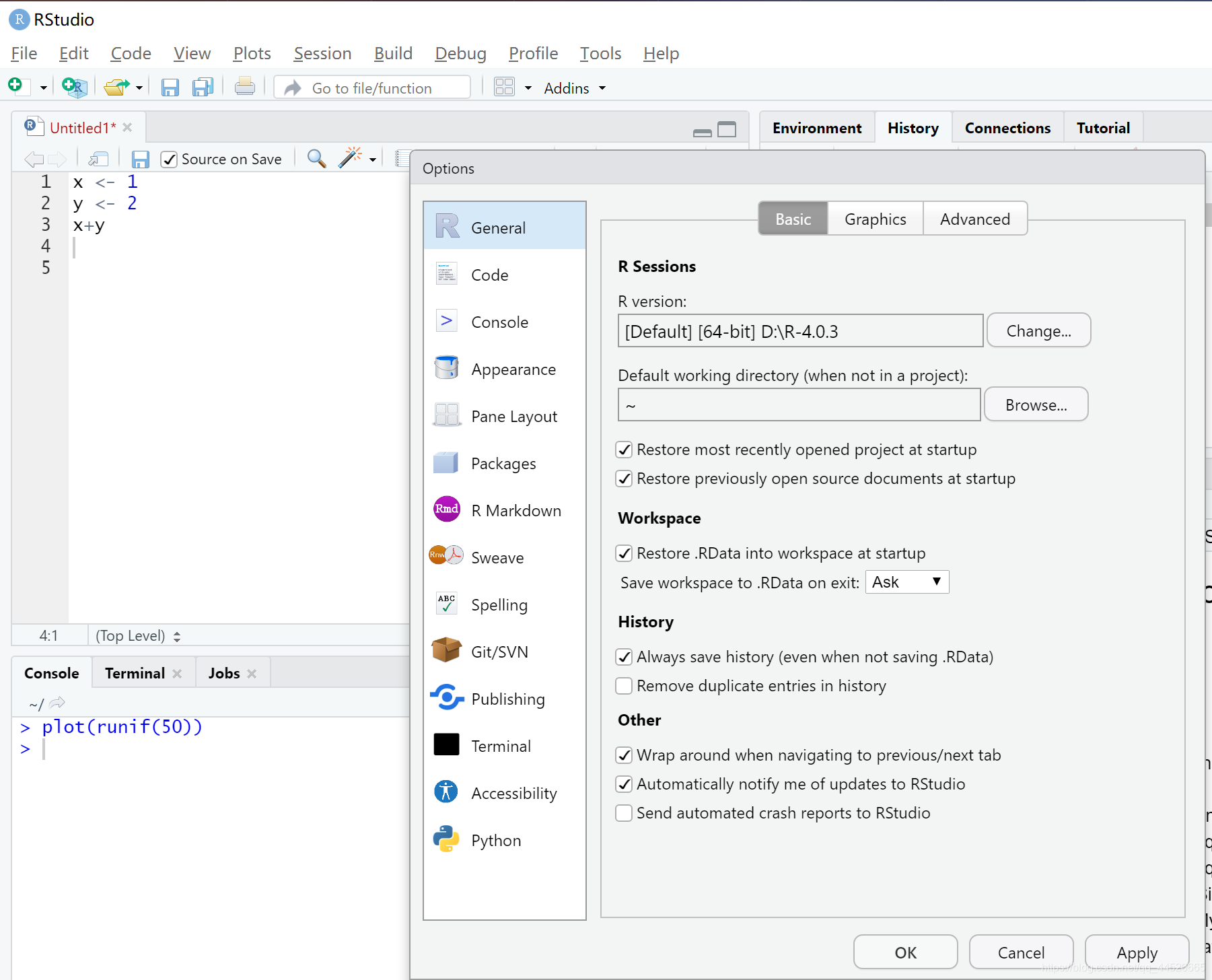Click the view working directory arrow in Console

point(57,703)
